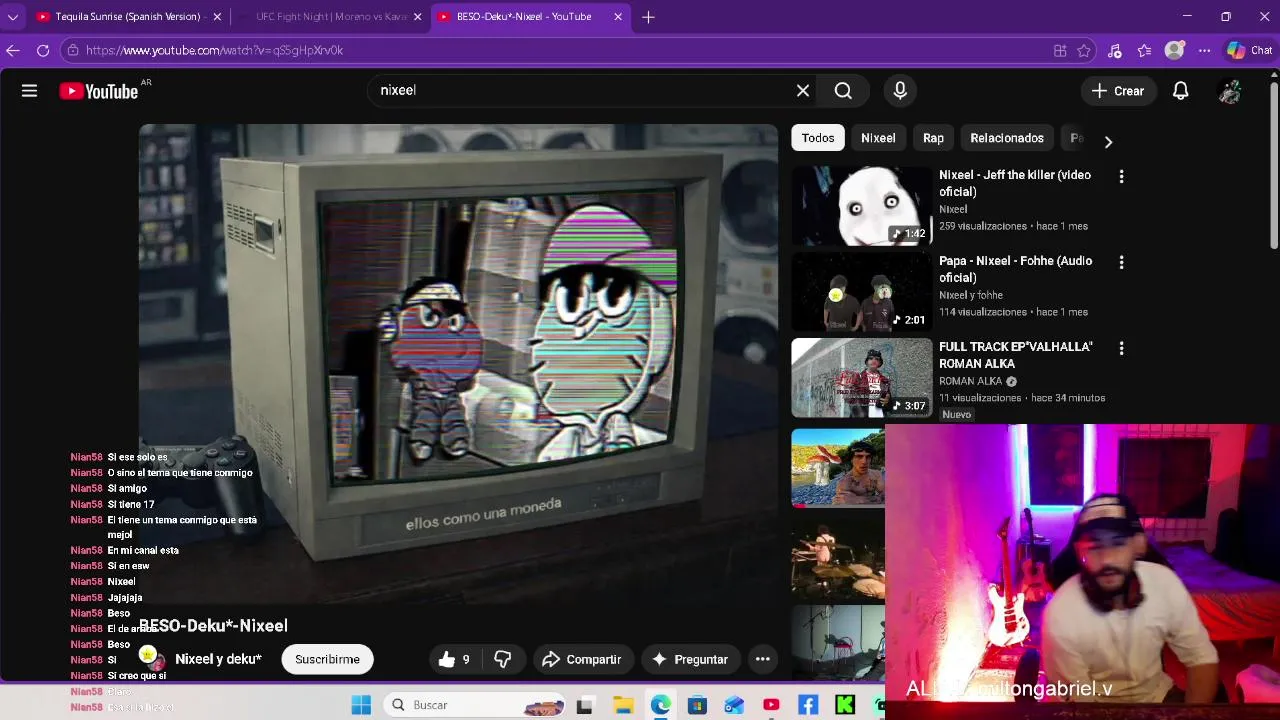Close the UFC Fight Night browser tab

click(x=417, y=17)
